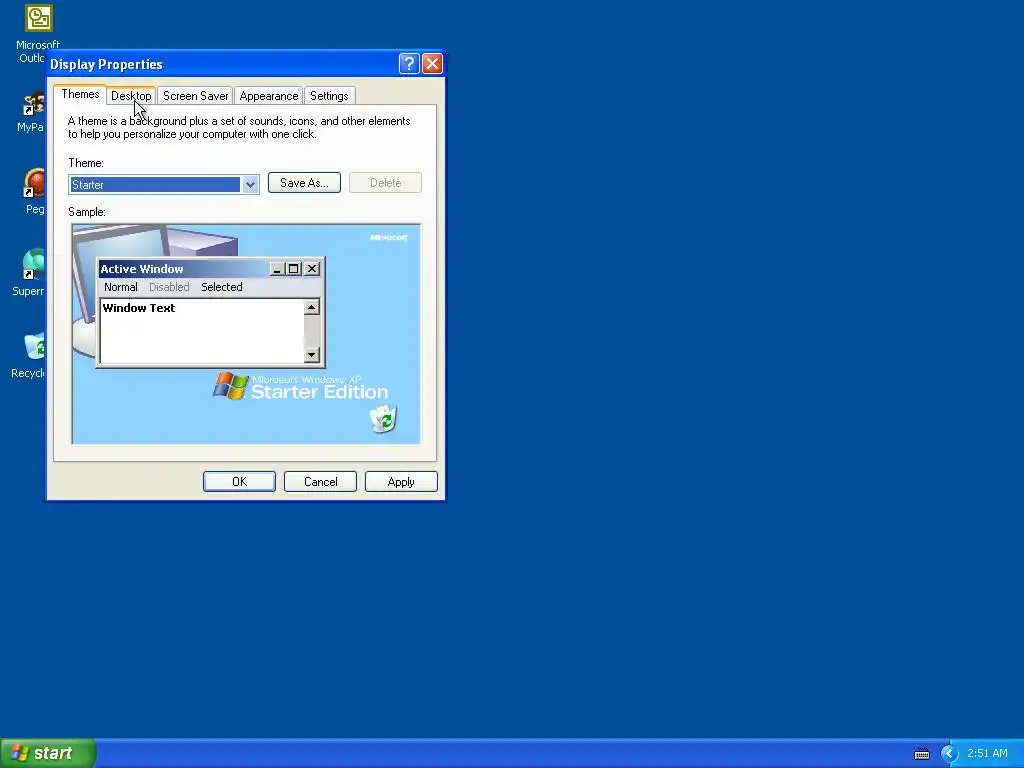The width and height of the screenshot is (1024, 768).
Task: Click the keyboard icon in system tray
Action: [x=921, y=754]
